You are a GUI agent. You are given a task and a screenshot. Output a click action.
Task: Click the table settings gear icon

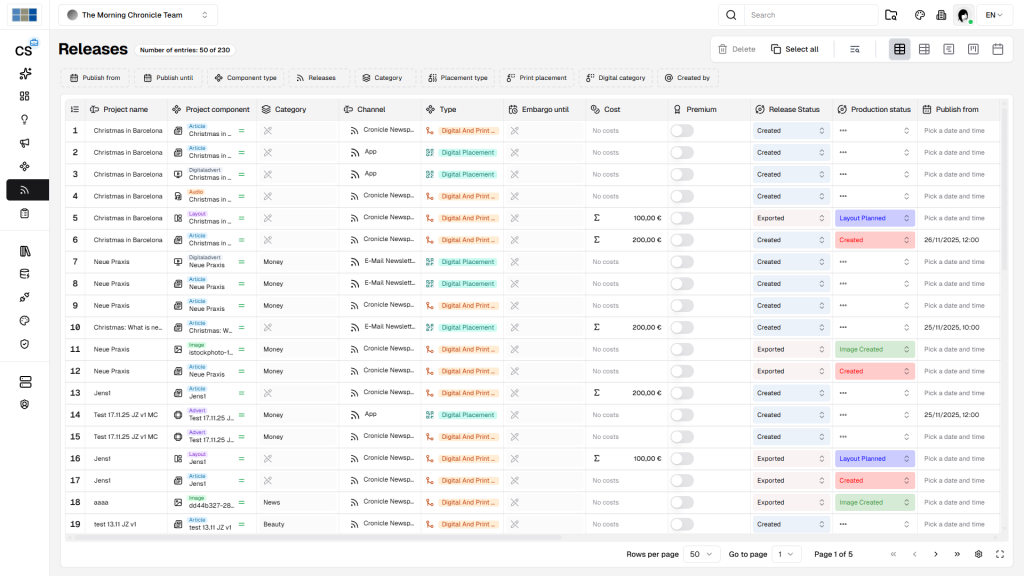click(x=978, y=554)
